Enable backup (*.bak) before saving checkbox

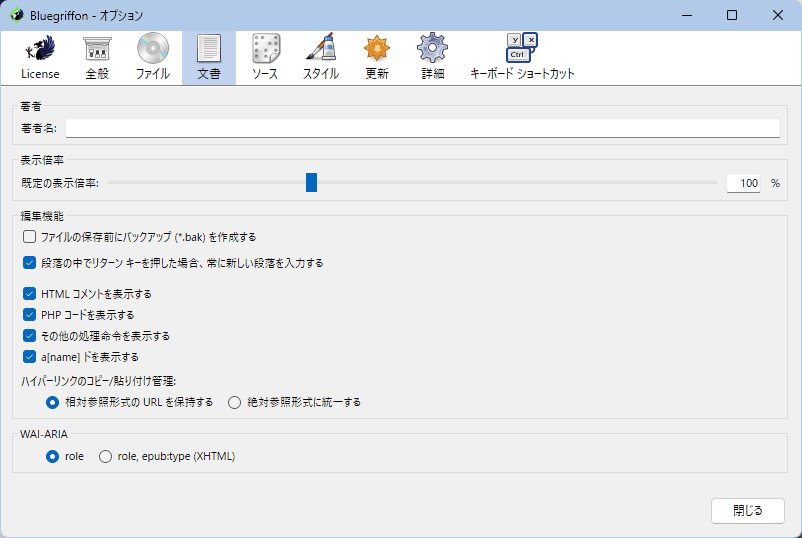[x=29, y=237]
